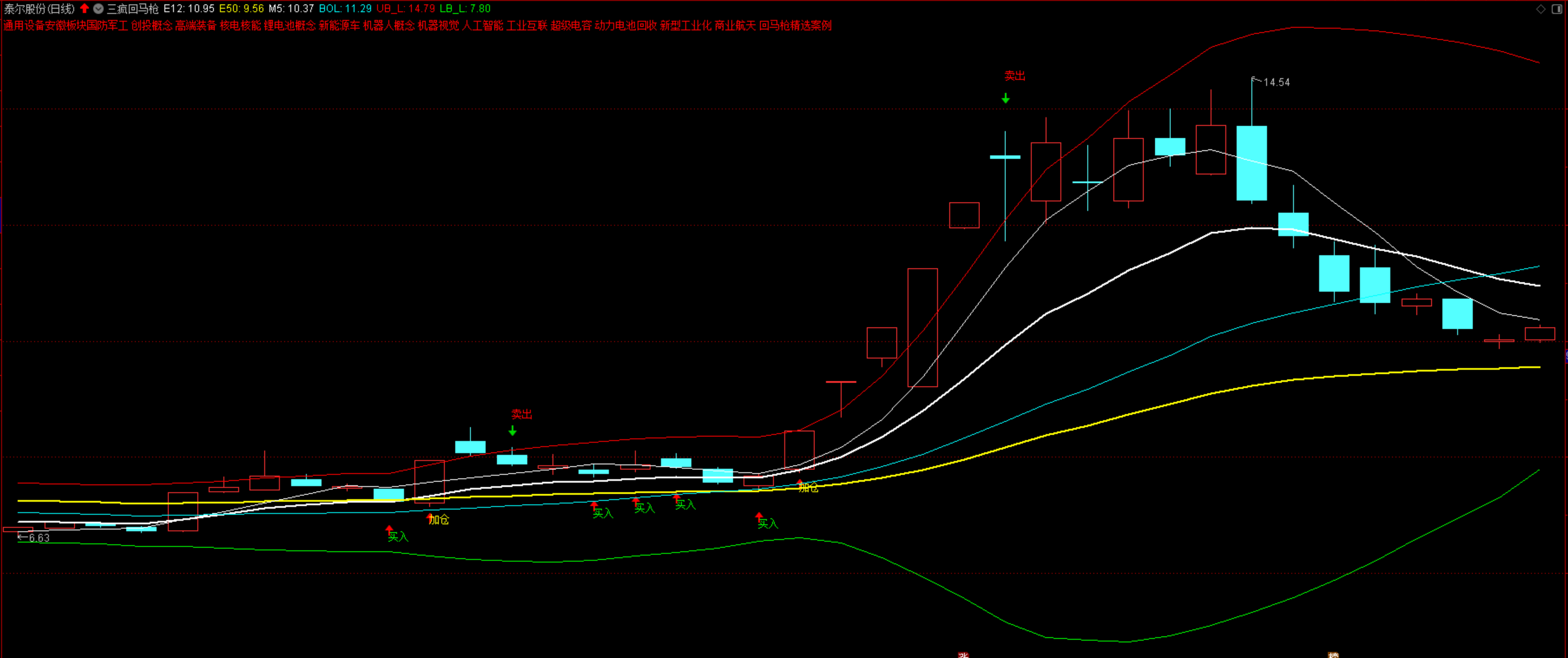The image size is (1568, 658).
Task: Click the 14.54 high price label
Action: coord(1276,82)
